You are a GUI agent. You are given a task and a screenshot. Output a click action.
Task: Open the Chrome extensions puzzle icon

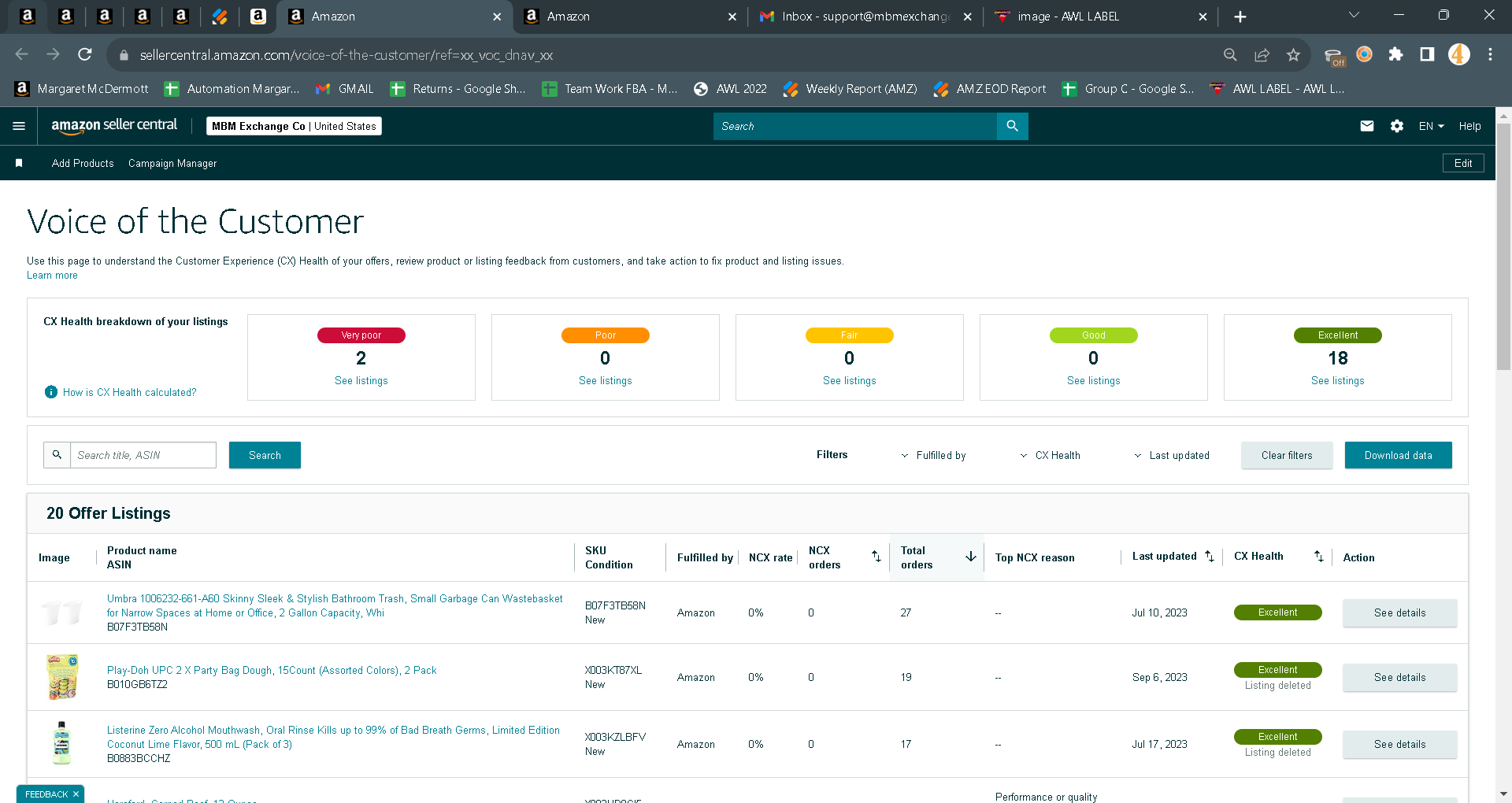click(1395, 54)
